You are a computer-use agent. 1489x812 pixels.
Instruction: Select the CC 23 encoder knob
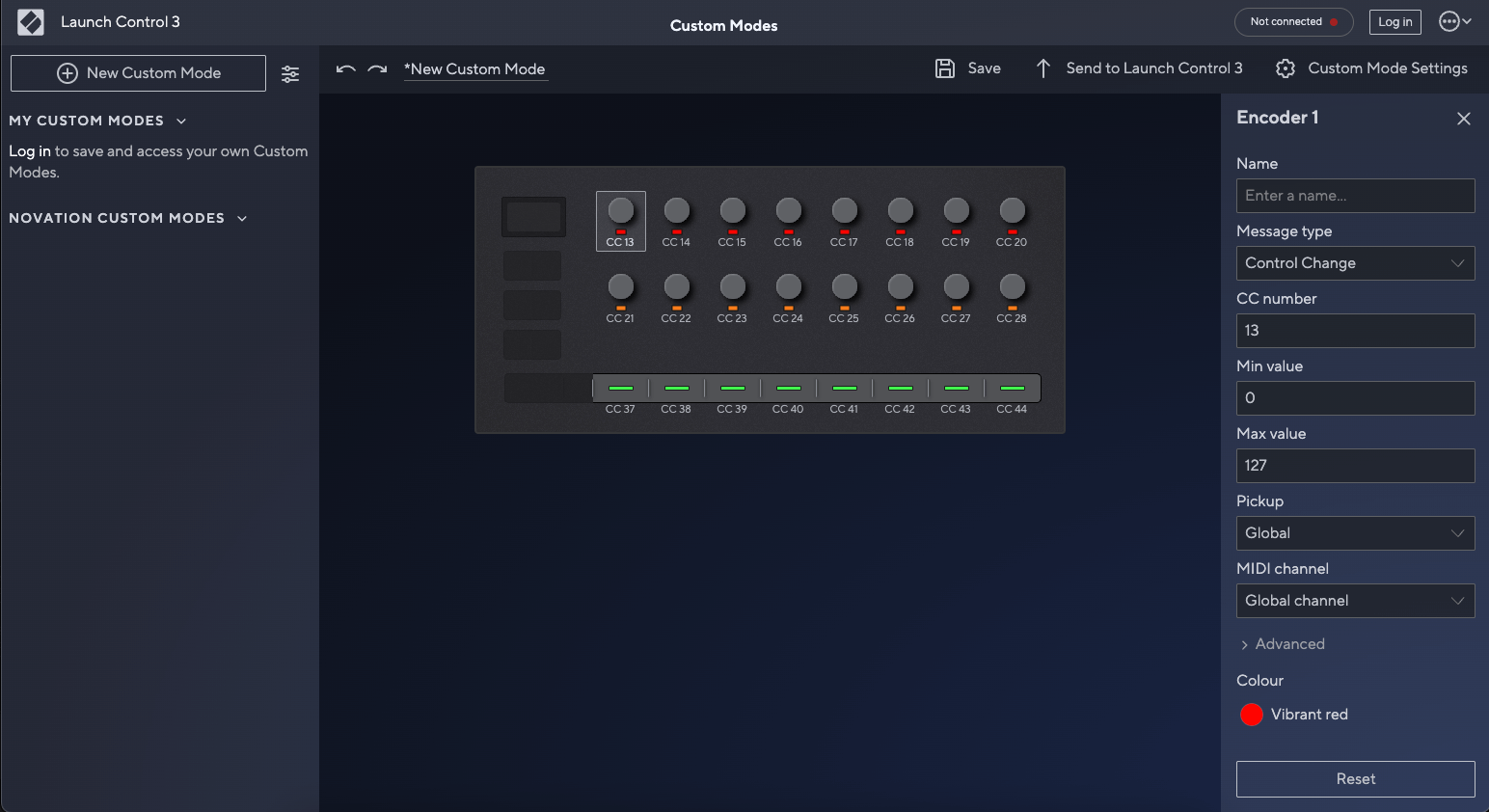[733, 286]
